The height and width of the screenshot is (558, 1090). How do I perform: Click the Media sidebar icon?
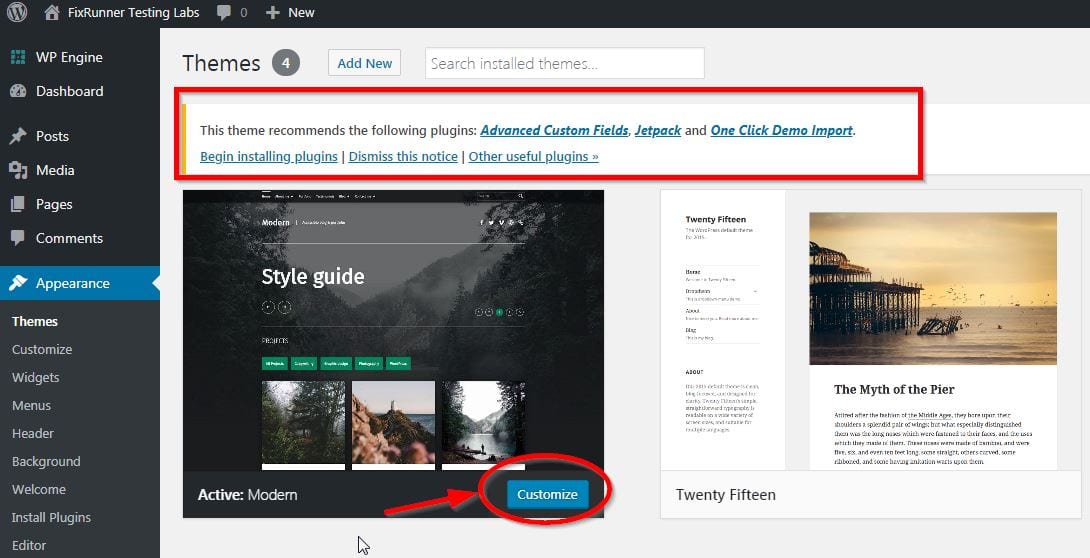(x=18, y=170)
